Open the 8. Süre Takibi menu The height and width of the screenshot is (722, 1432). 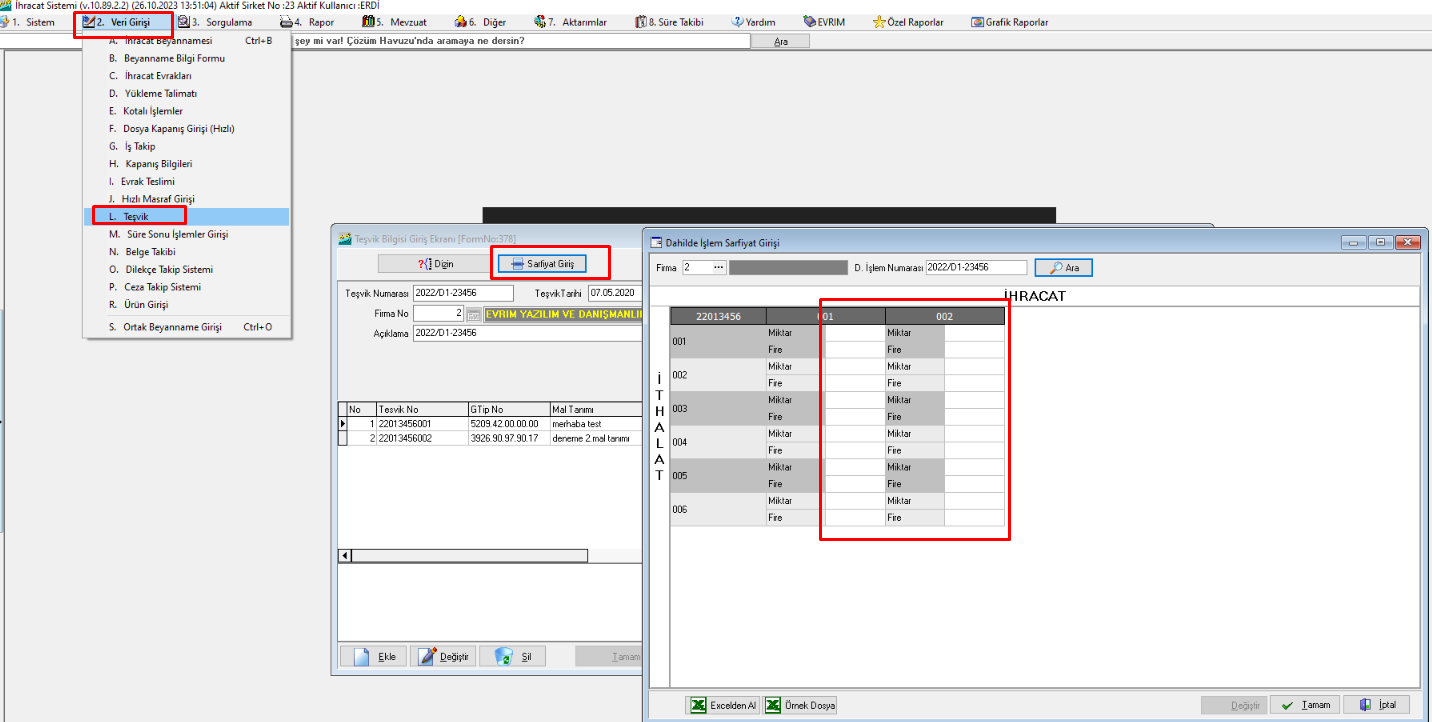(x=669, y=22)
